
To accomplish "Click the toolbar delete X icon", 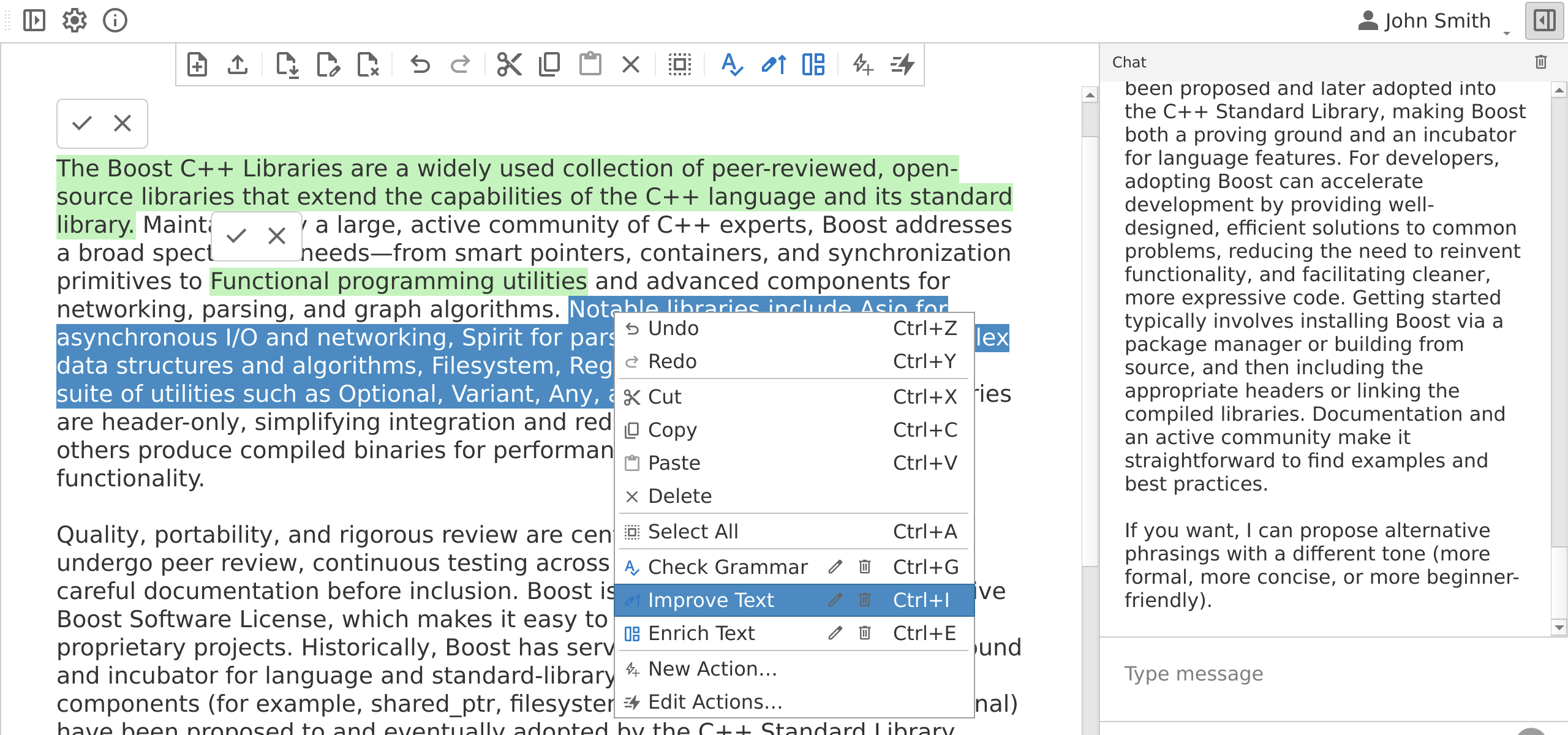I will pos(630,64).
